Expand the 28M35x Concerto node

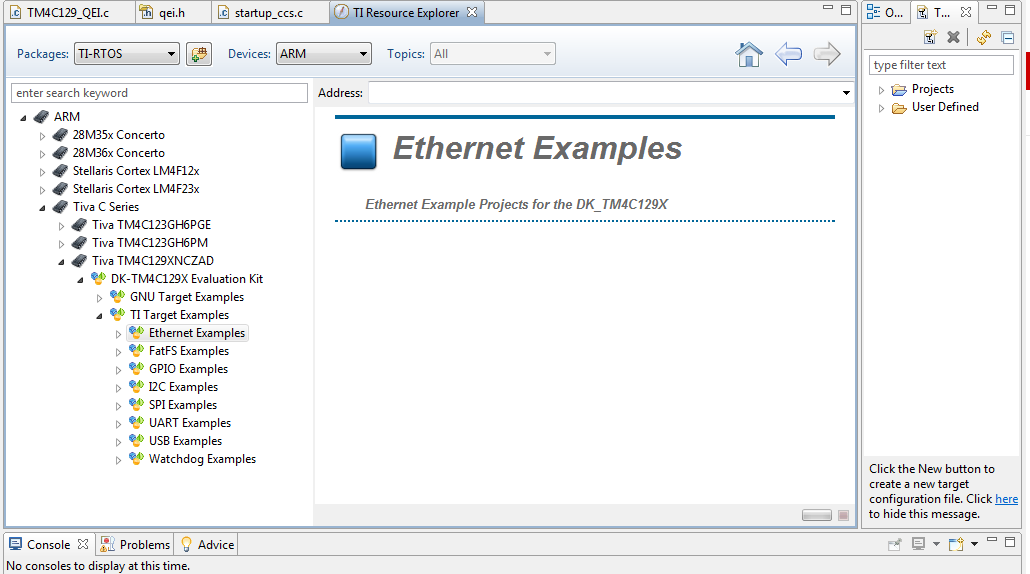coord(42,136)
